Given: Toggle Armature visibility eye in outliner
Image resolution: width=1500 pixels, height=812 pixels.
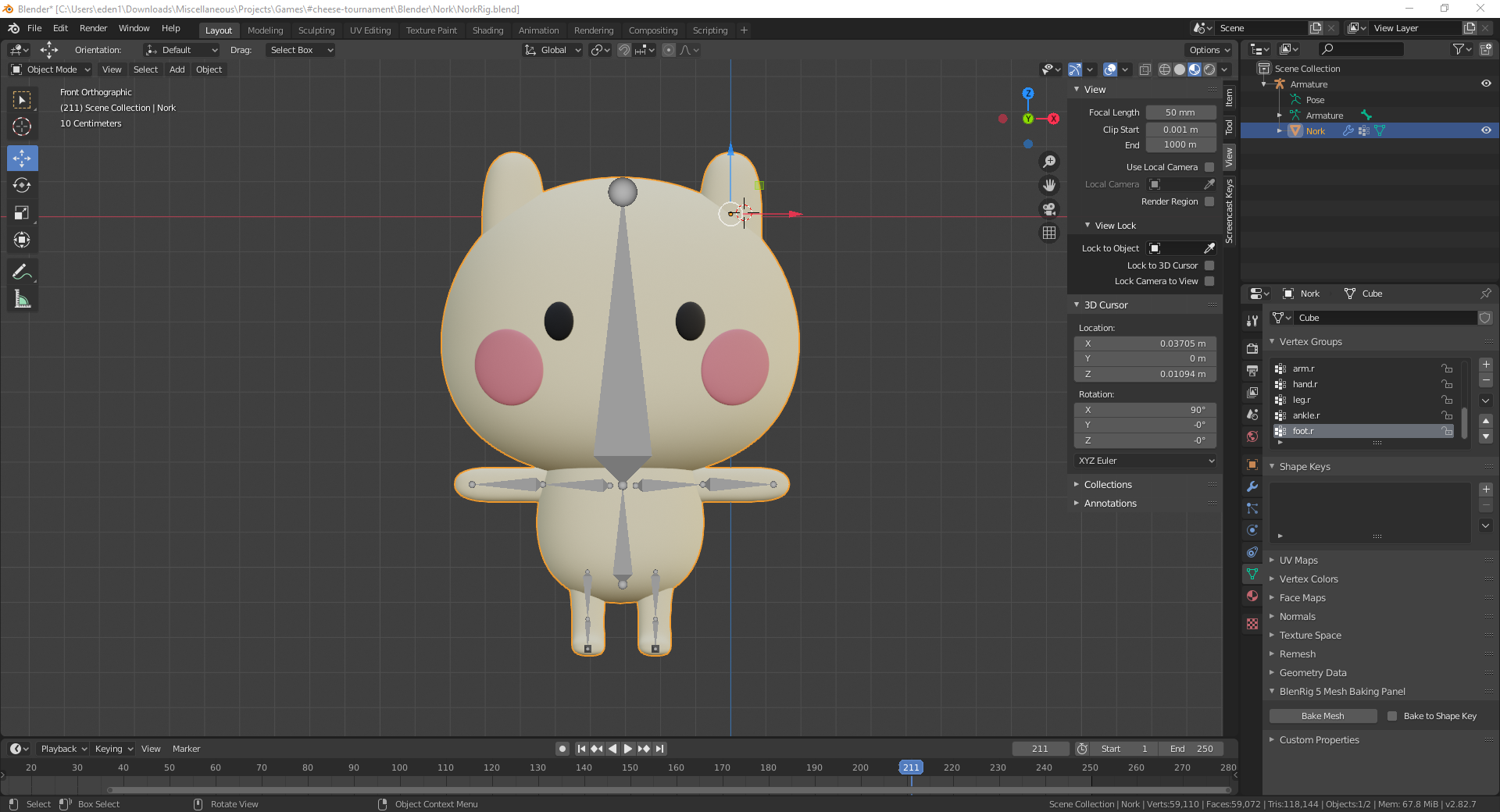Looking at the screenshot, I should (1486, 84).
